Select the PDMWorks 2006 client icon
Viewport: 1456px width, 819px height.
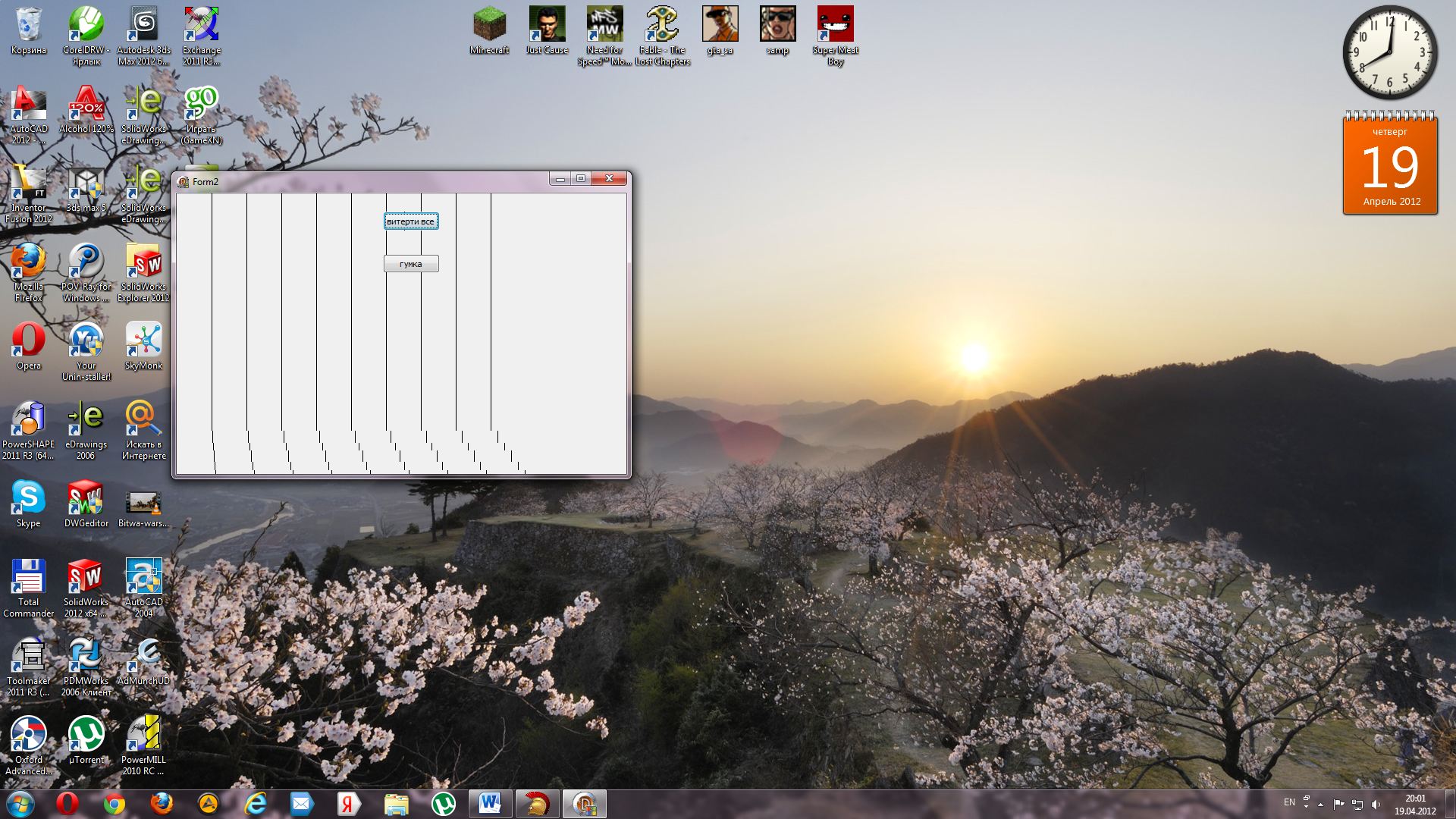(x=86, y=667)
